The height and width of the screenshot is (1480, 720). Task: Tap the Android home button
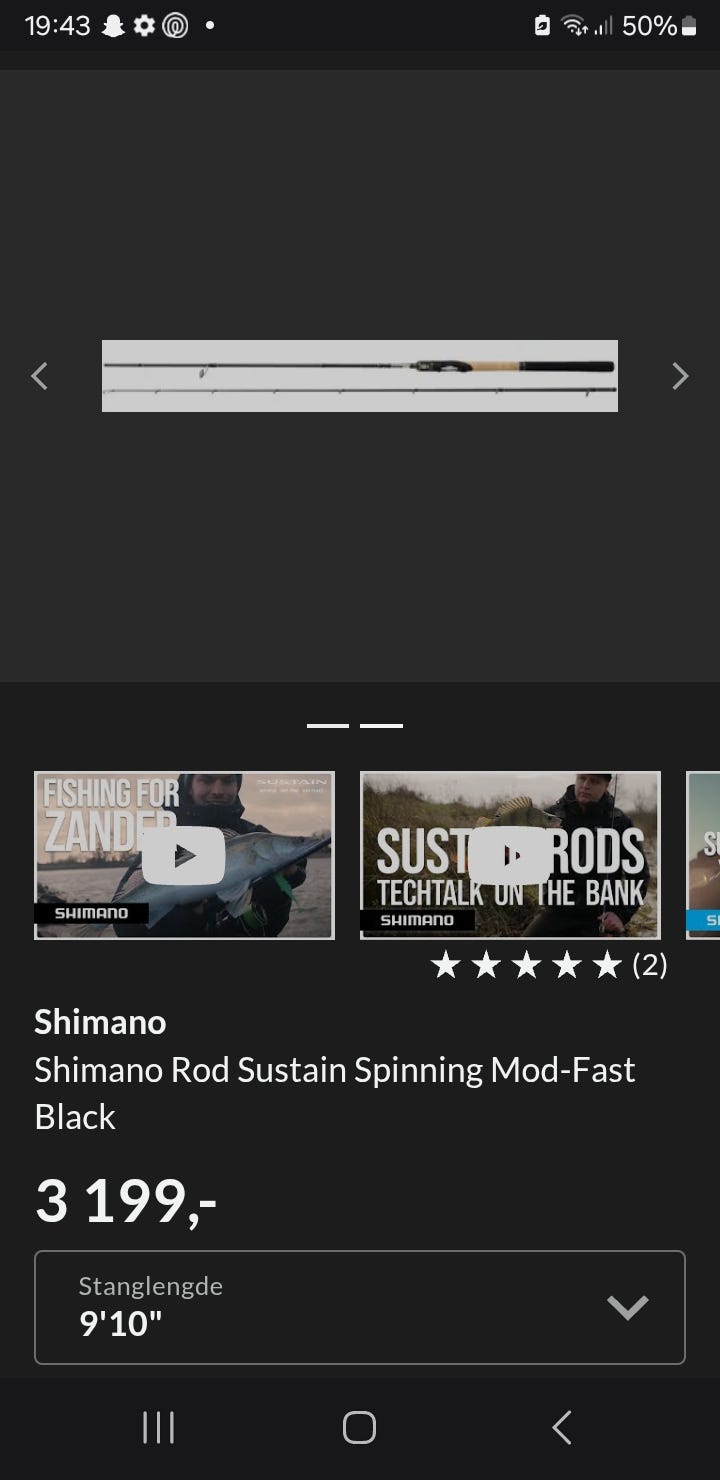tap(359, 1427)
